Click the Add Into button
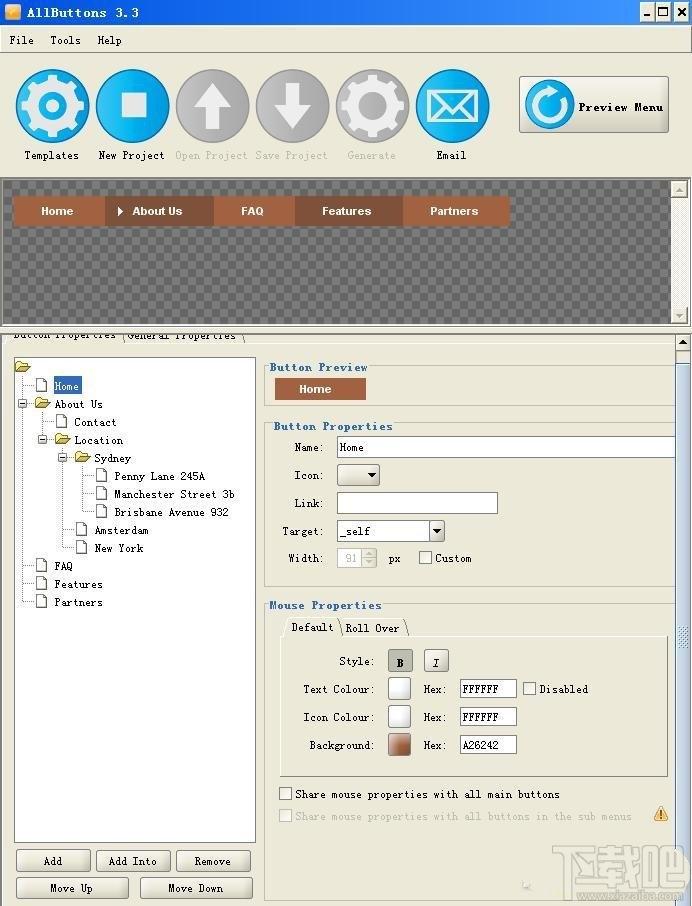692x906 pixels. [x=133, y=861]
